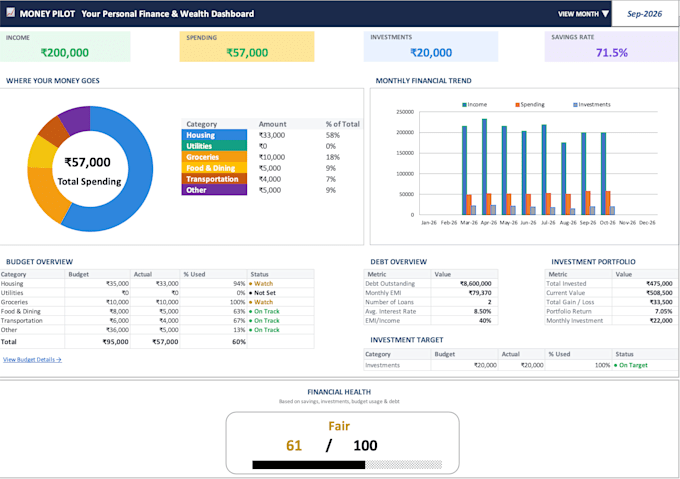Click the financial health progress bar
This screenshot has height=479, width=680.
coord(347,465)
